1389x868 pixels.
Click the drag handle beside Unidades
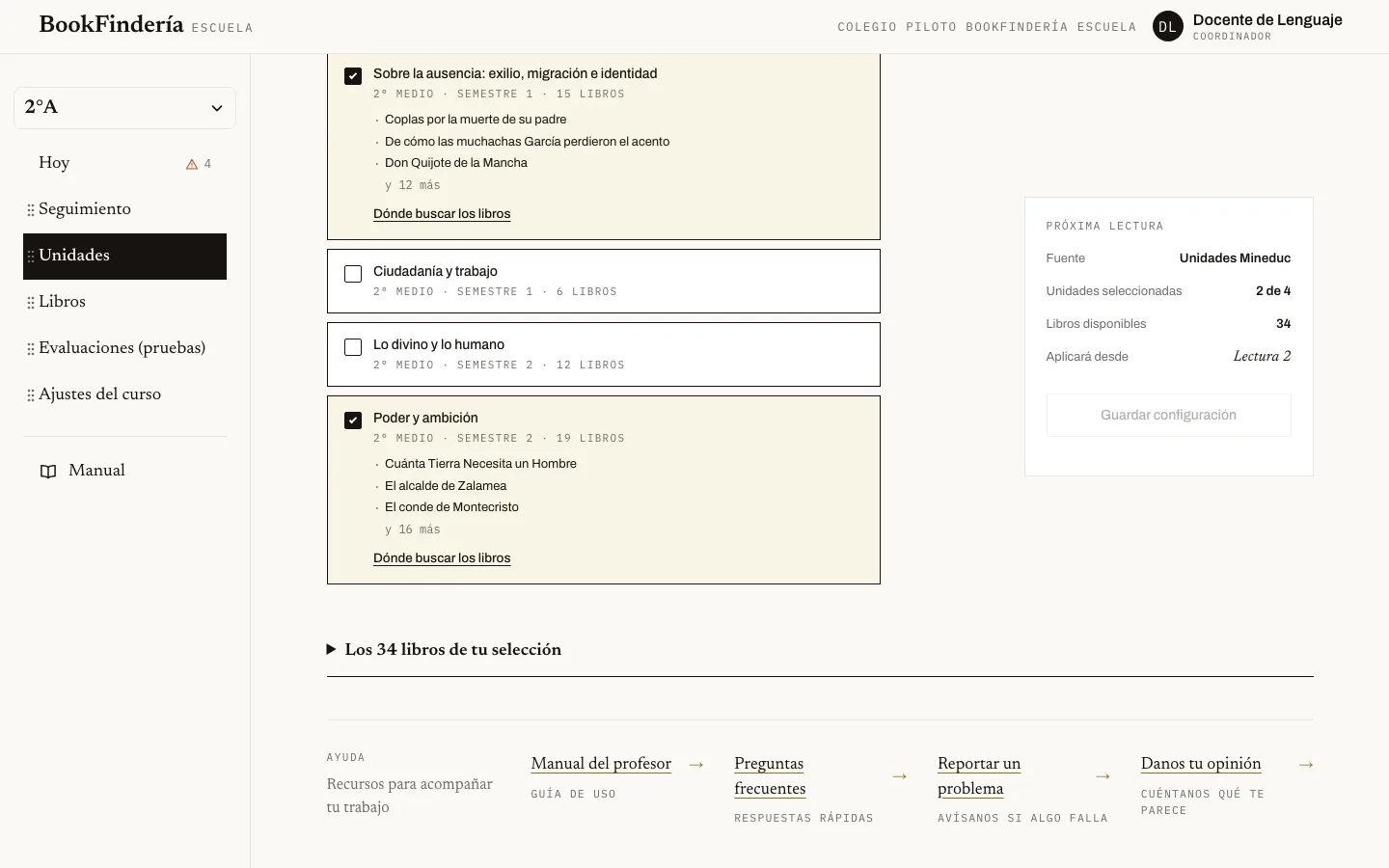tap(31, 257)
